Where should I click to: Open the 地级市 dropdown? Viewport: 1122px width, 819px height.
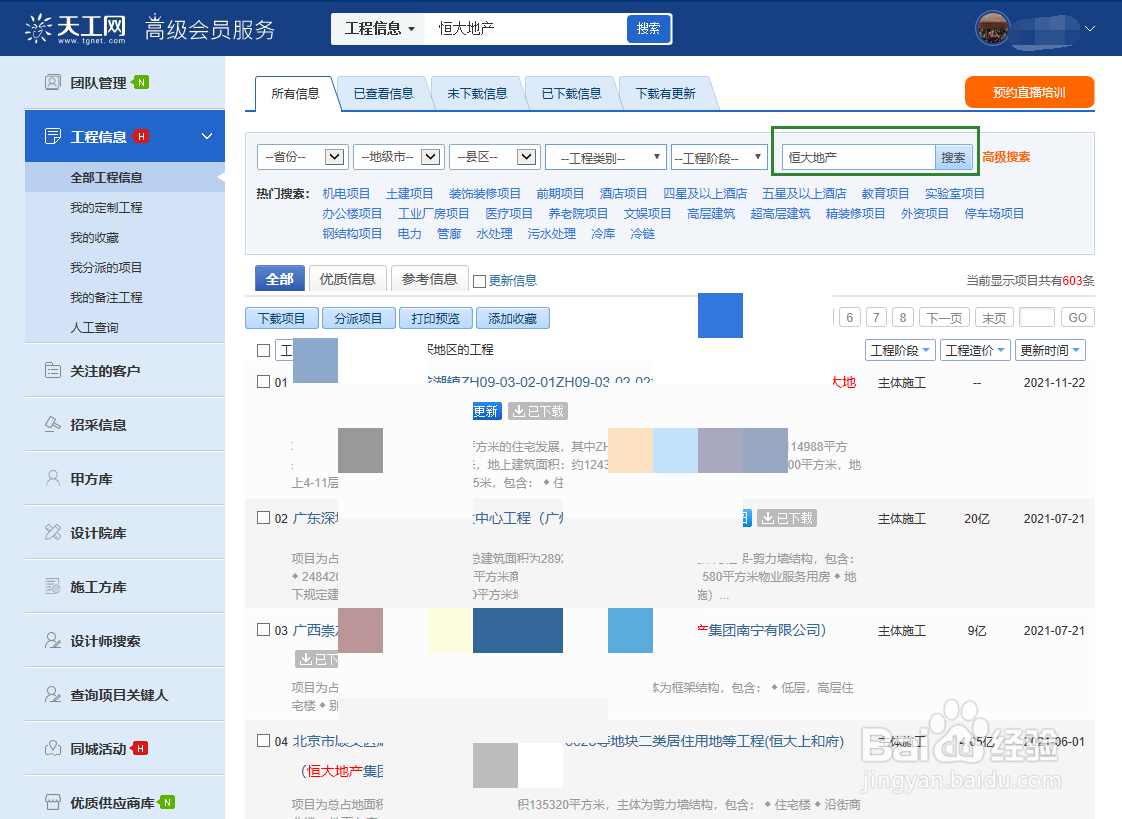pos(399,157)
